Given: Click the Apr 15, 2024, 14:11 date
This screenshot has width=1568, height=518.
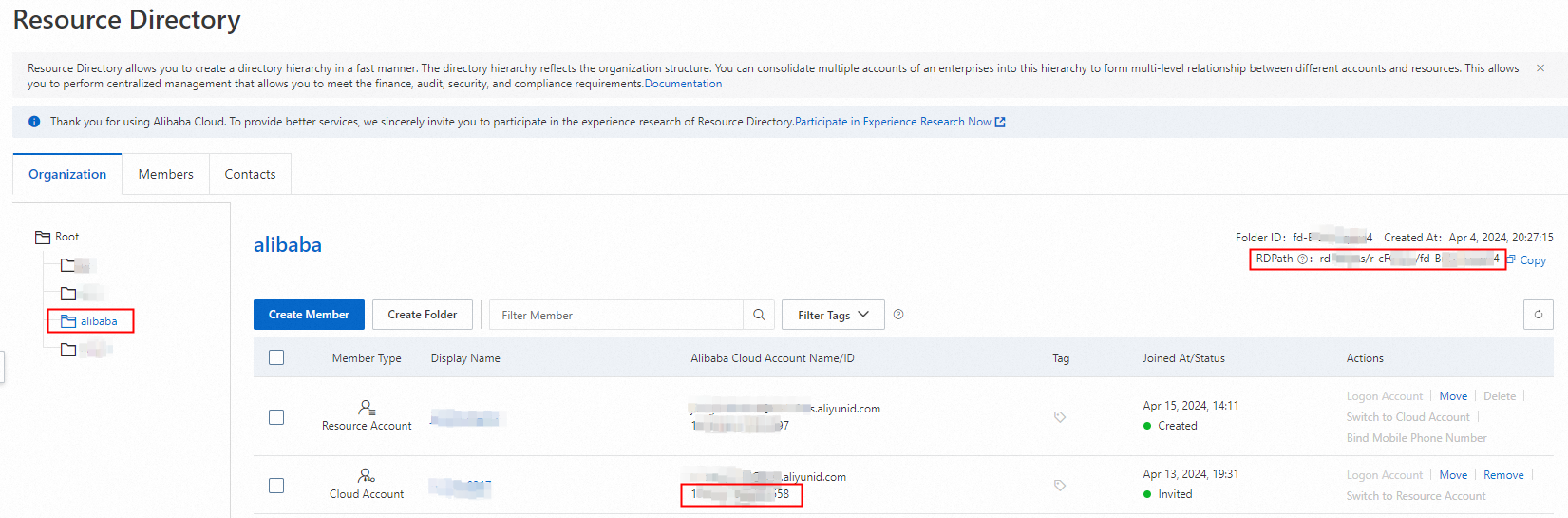Looking at the screenshot, I should coord(1191,406).
